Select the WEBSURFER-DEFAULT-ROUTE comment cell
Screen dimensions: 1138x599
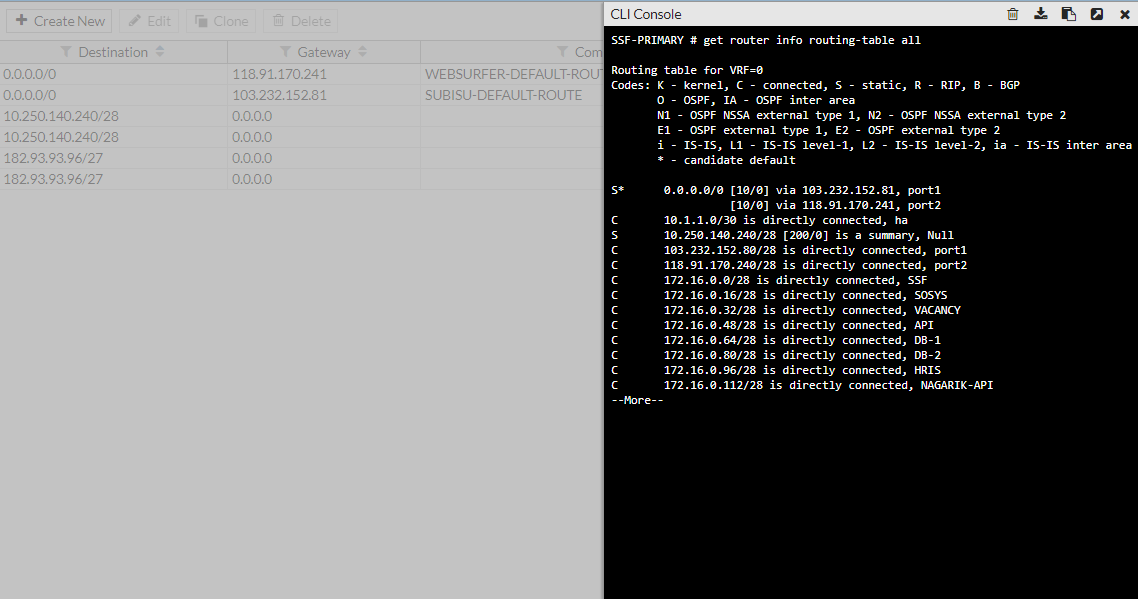(513, 74)
